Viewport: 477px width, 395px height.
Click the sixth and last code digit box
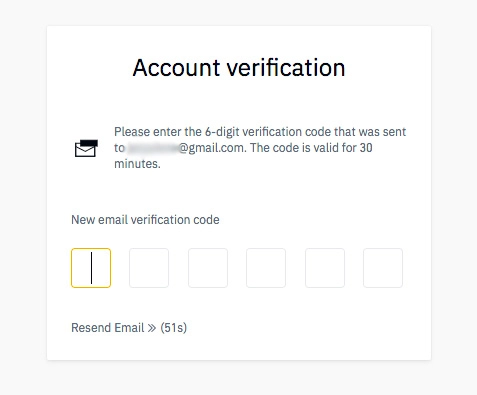coord(383,268)
